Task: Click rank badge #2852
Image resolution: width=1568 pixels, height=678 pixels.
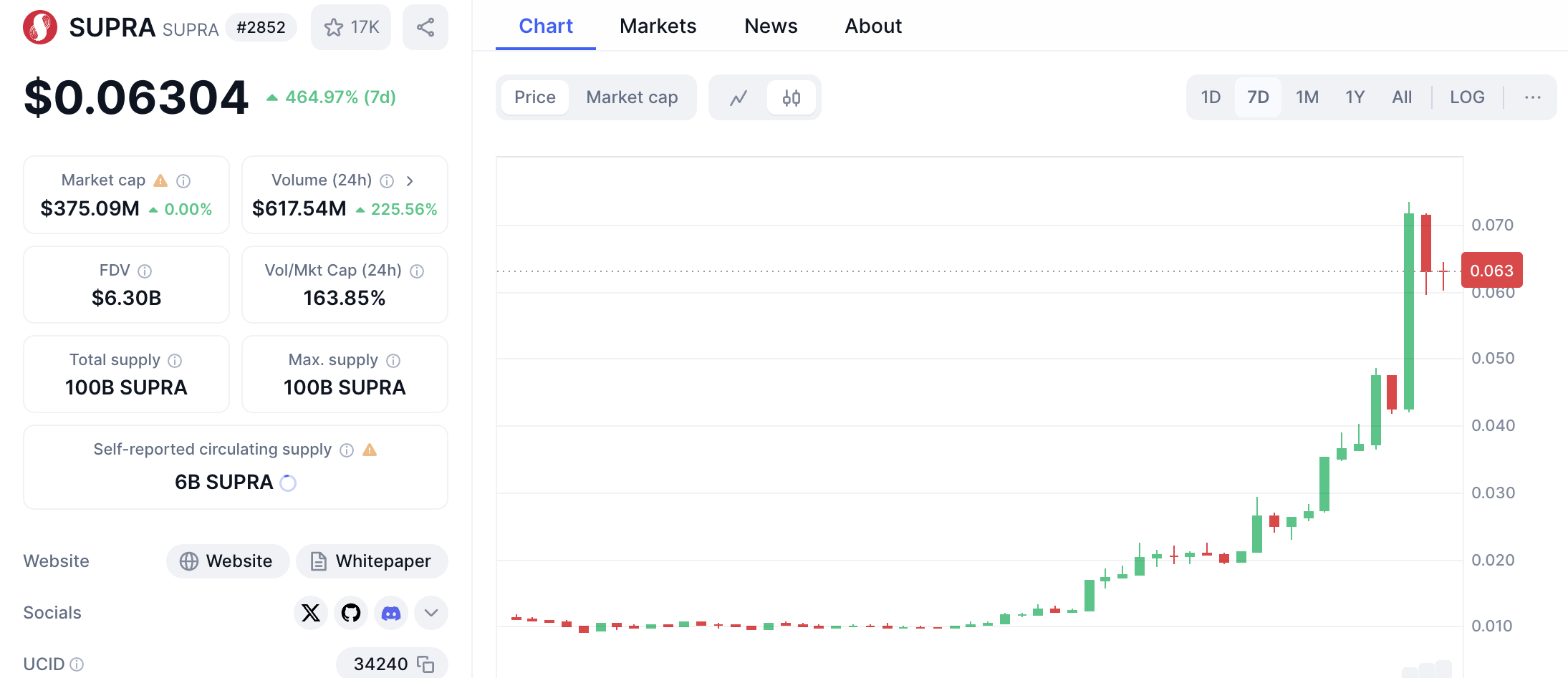Action: point(261,27)
